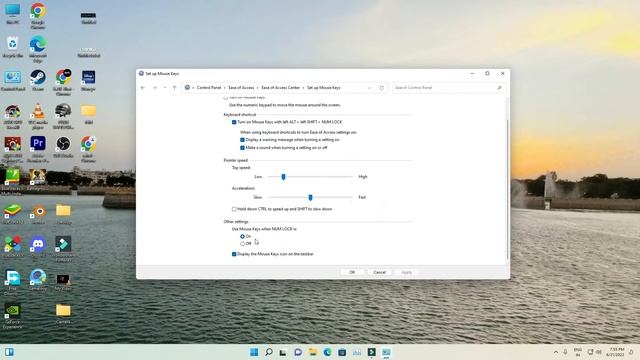The width and height of the screenshot is (640, 360).
Task: Select the On radio button for NUM LOCK
Action: click(242, 236)
